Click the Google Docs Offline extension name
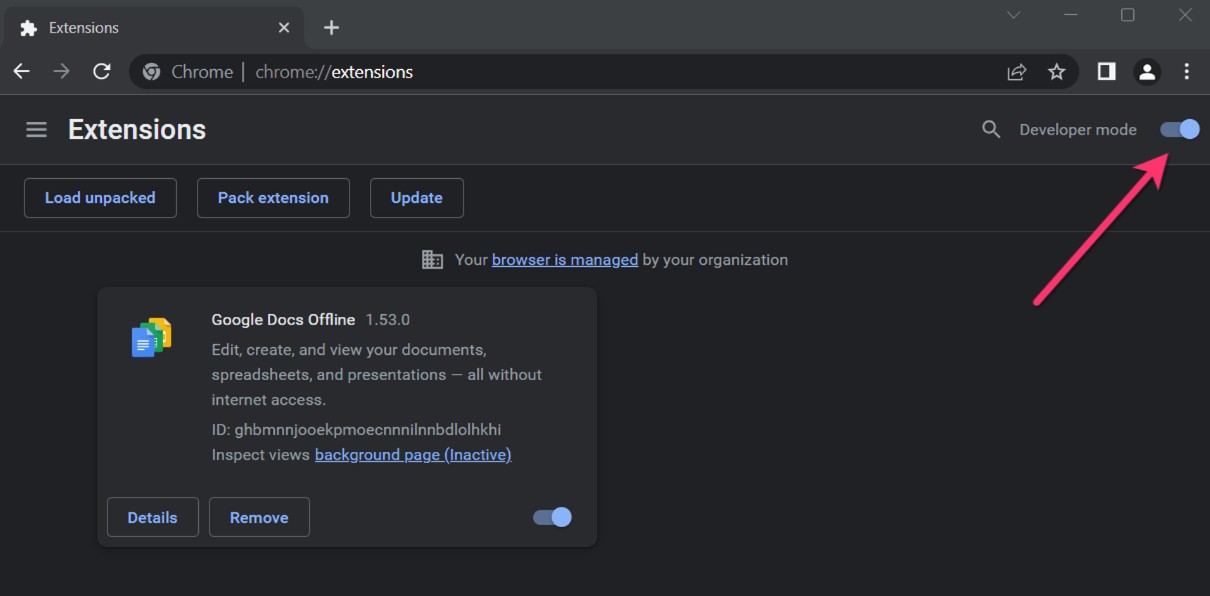This screenshot has width=1210, height=596. click(x=283, y=320)
